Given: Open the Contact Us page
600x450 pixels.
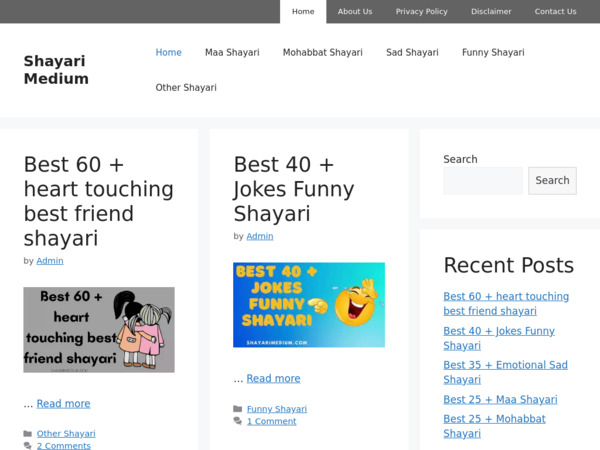Looking at the screenshot, I should coord(555,12).
